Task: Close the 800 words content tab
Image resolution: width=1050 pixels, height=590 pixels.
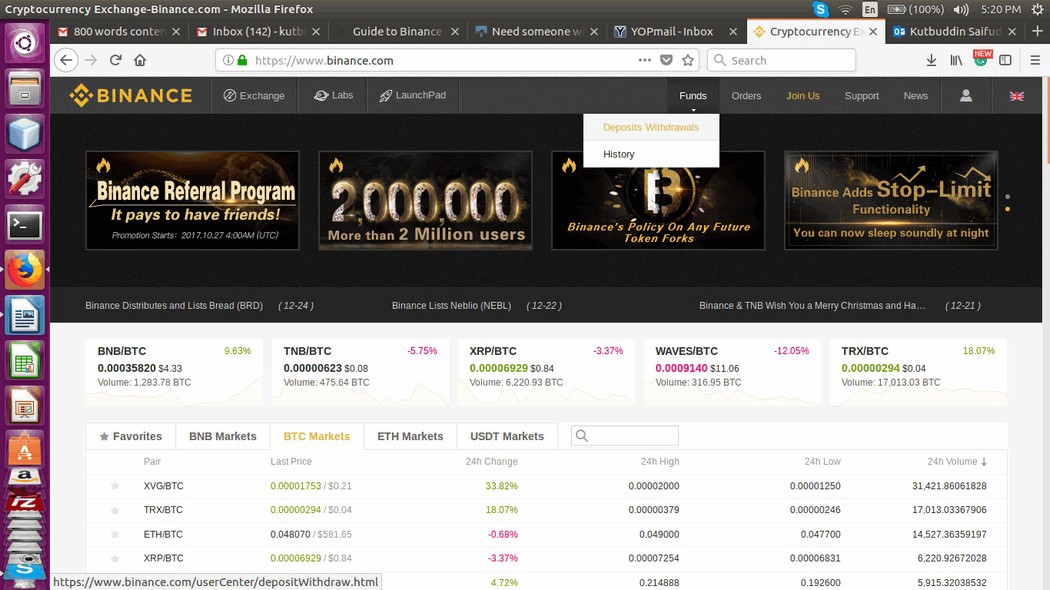Action: [x=176, y=31]
